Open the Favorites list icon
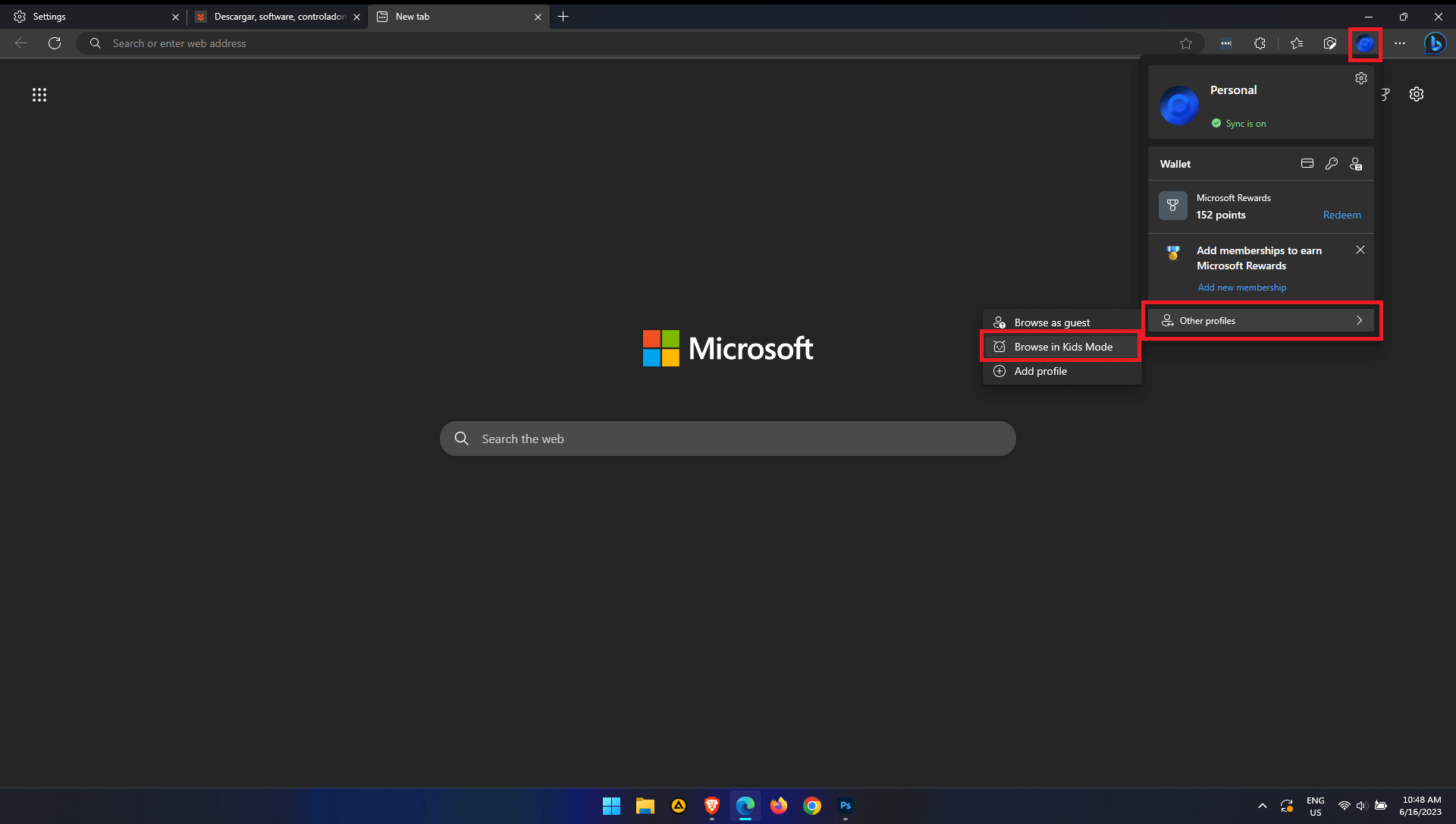 coord(1297,43)
